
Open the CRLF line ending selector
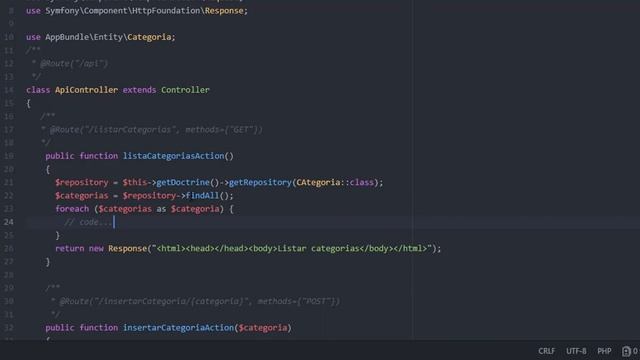[546, 351]
